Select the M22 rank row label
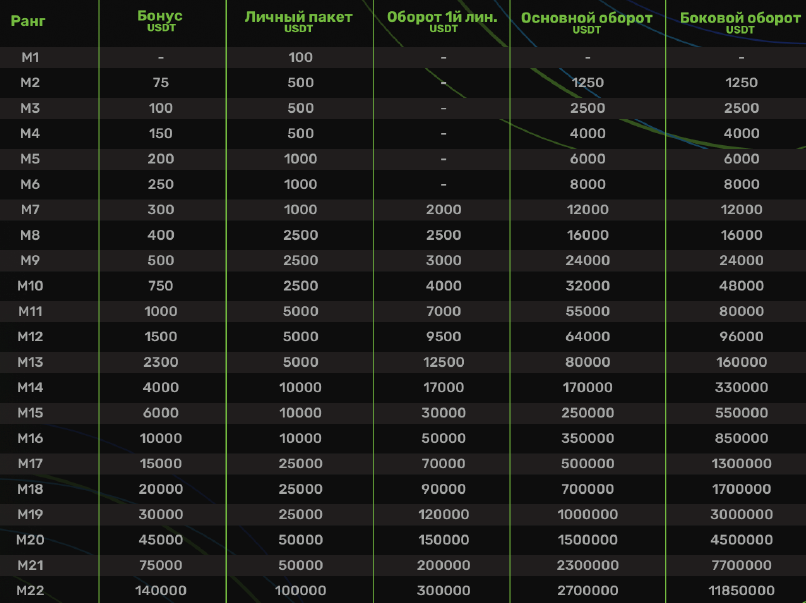Viewport: 806px width, 603px height. [30, 591]
